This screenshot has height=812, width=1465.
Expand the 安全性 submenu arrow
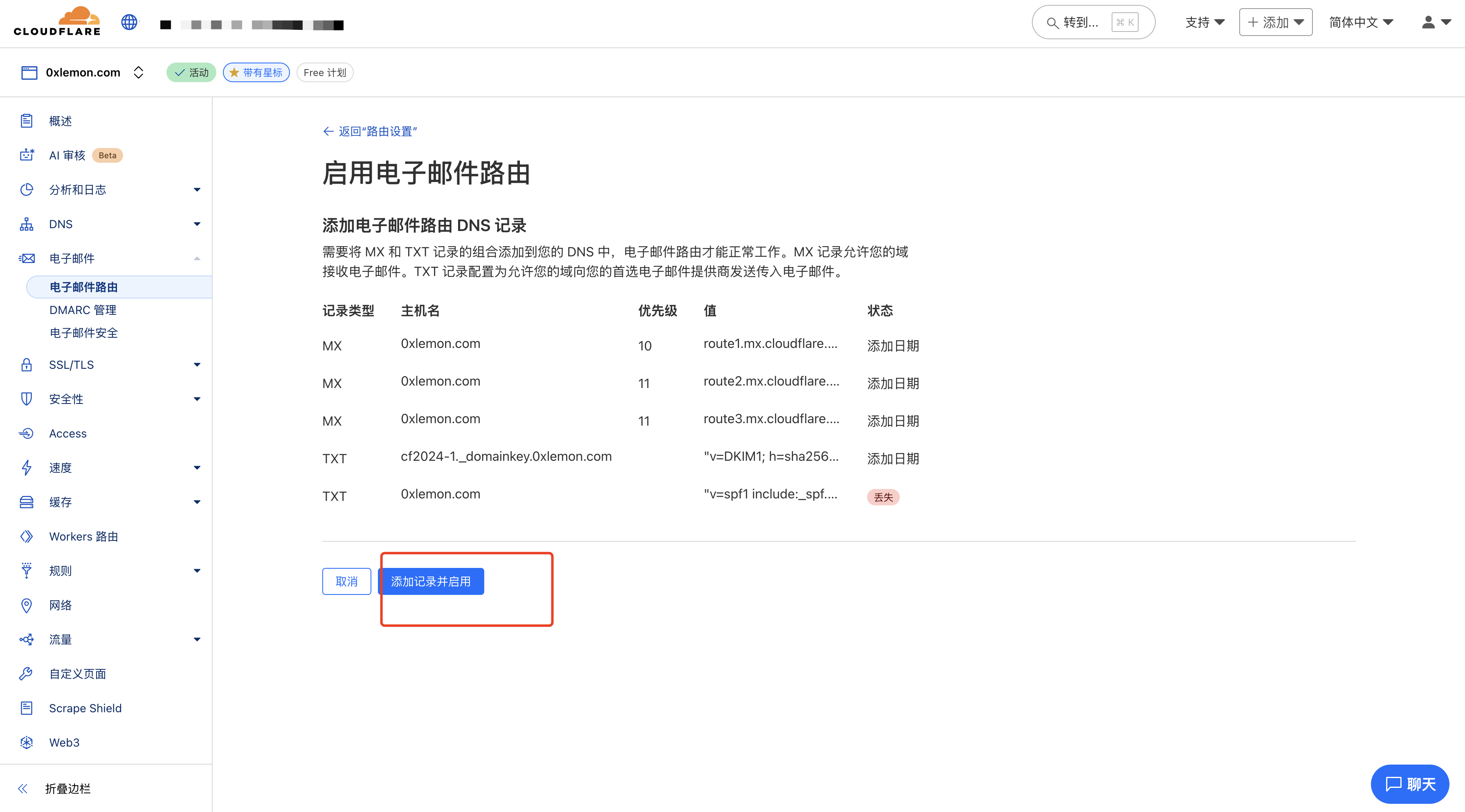(x=197, y=399)
